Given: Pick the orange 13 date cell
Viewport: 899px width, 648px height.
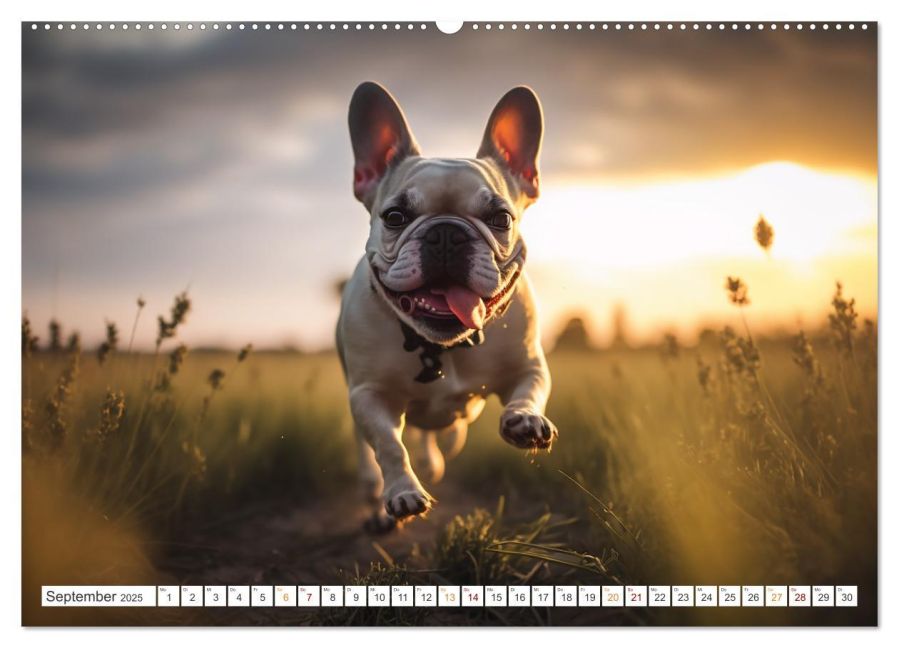Looking at the screenshot, I should [x=449, y=597].
